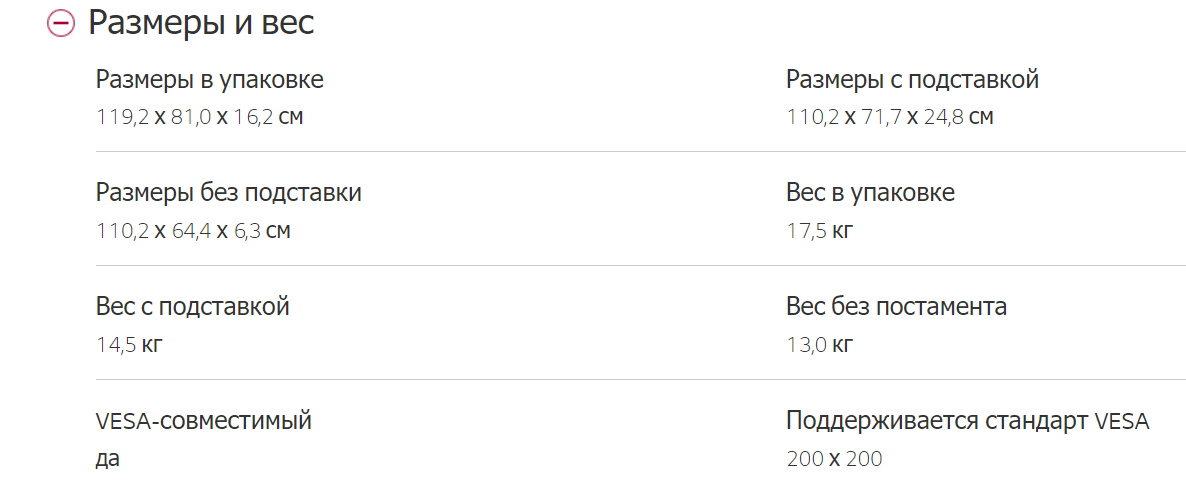
Task: Select the Размеры без подставки label
Action: (x=228, y=193)
